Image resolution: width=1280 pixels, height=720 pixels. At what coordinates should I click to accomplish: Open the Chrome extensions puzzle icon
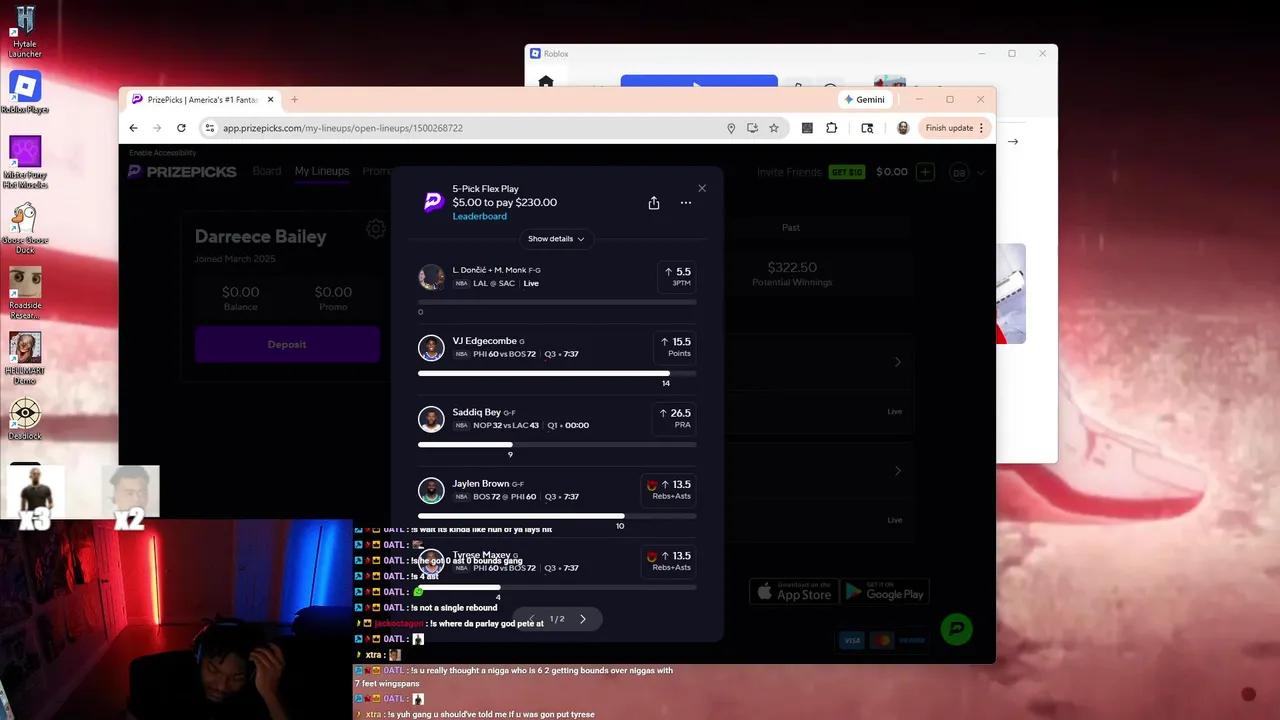tap(831, 128)
